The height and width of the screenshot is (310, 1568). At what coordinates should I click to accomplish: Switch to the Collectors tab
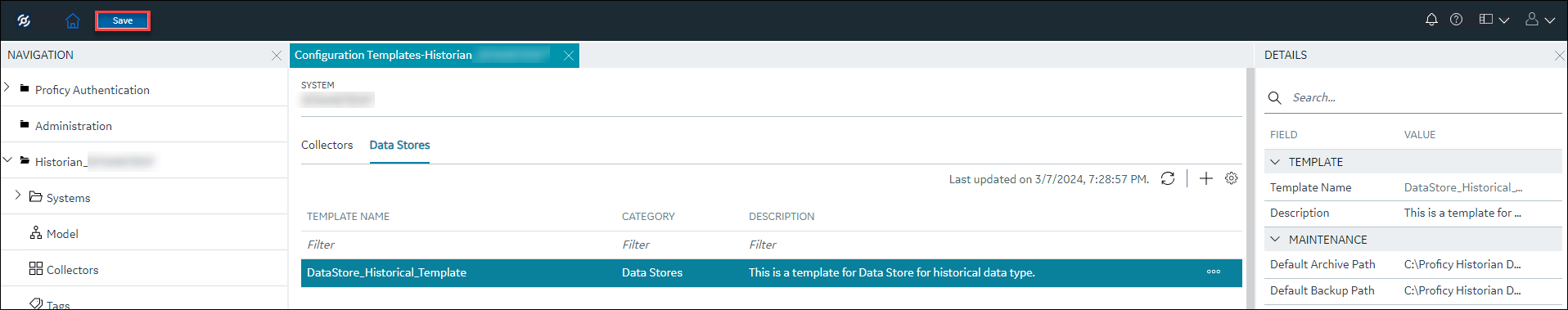point(327,145)
